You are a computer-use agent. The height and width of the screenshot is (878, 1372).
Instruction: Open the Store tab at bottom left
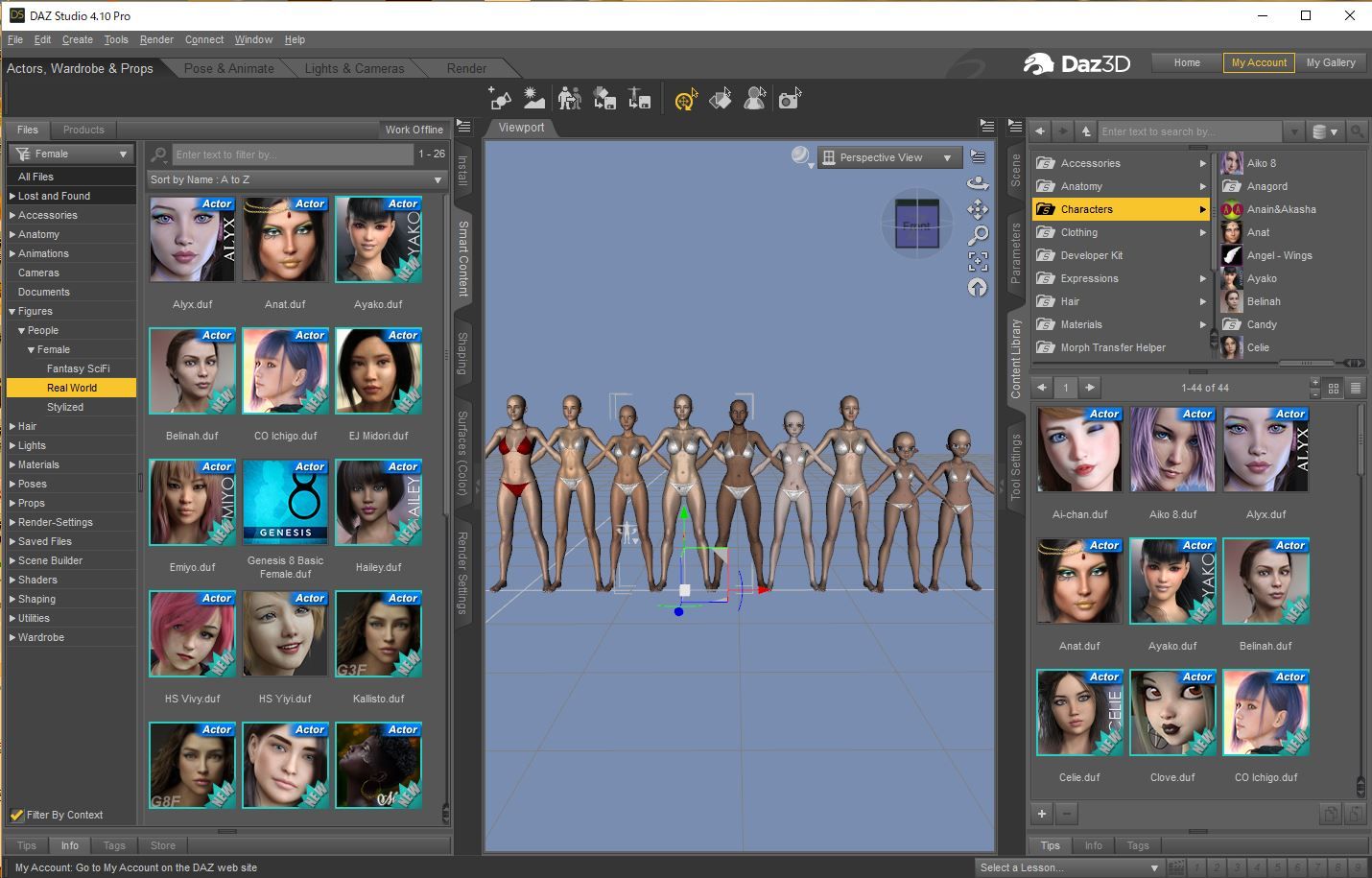pyautogui.click(x=163, y=845)
